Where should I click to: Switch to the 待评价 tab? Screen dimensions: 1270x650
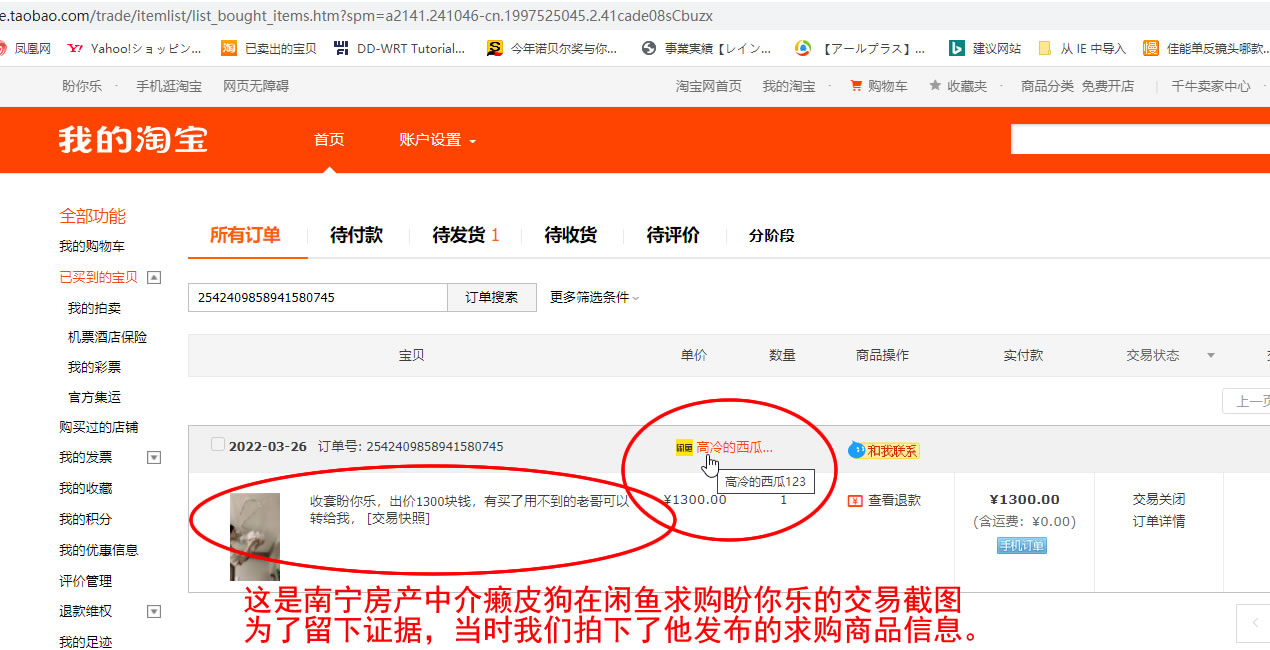[673, 235]
